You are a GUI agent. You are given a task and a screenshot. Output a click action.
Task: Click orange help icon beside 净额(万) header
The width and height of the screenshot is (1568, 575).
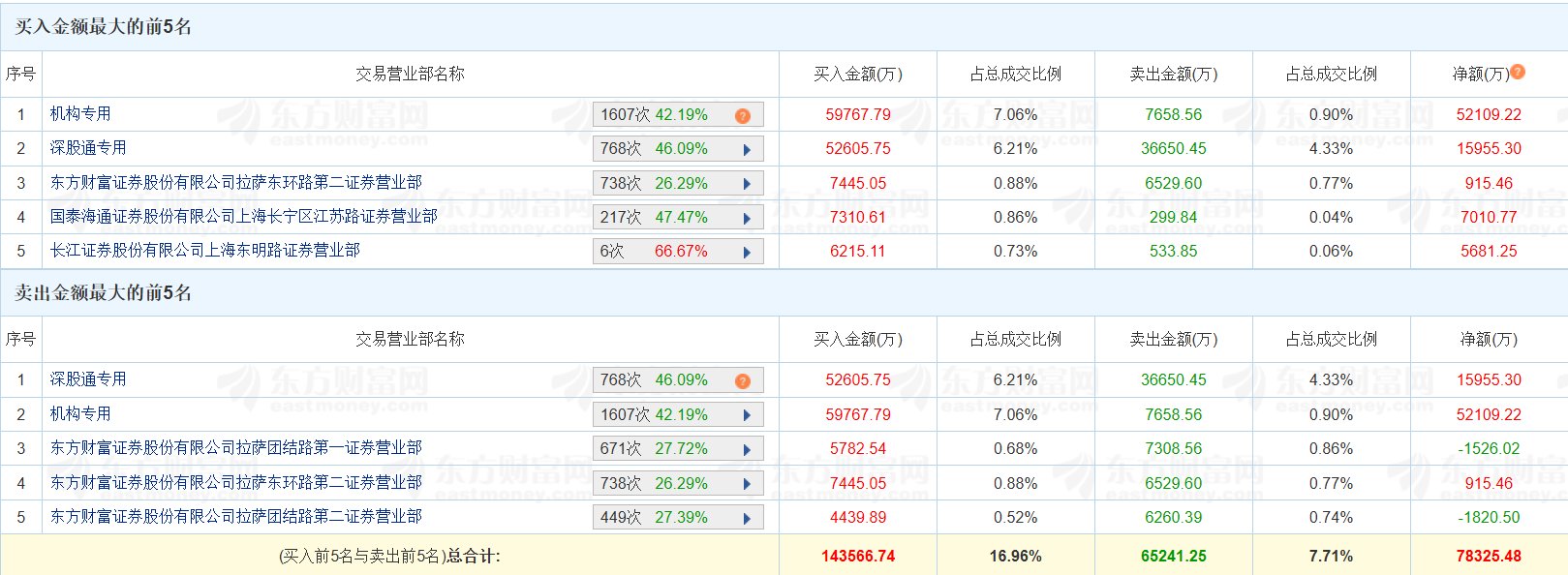click(x=1518, y=72)
